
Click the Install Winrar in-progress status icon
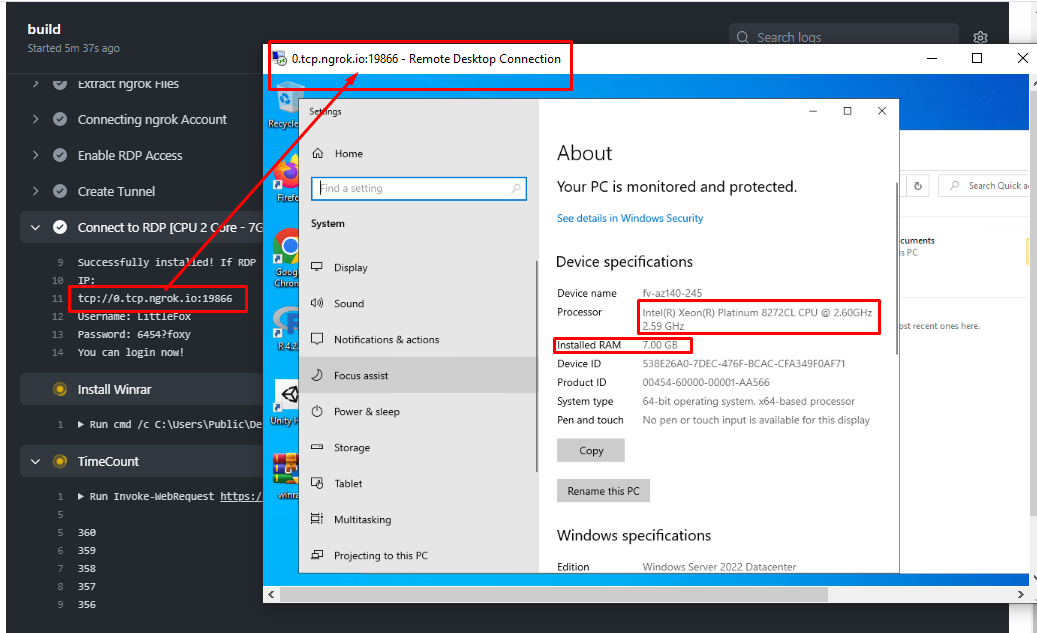point(60,390)
